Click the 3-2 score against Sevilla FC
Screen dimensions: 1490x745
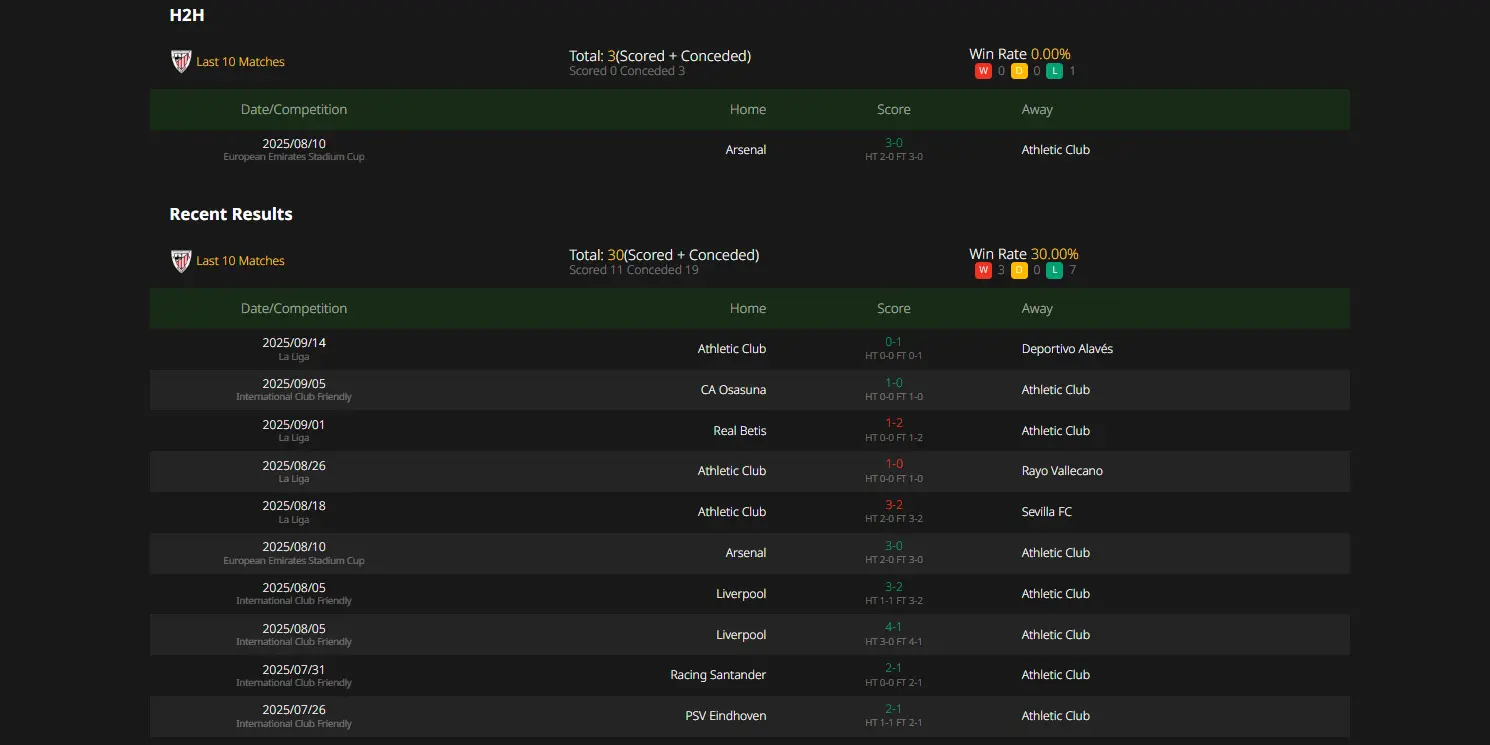[x=894, y=505]
